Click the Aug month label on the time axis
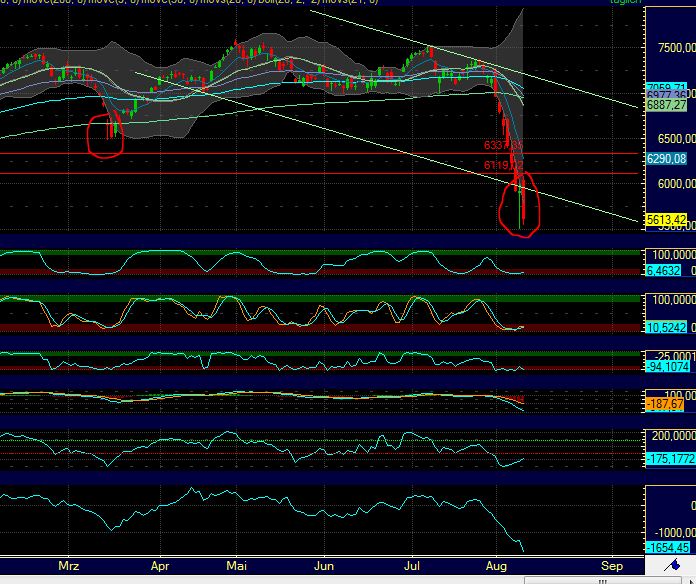696x584 pixels. coord(496,566)
